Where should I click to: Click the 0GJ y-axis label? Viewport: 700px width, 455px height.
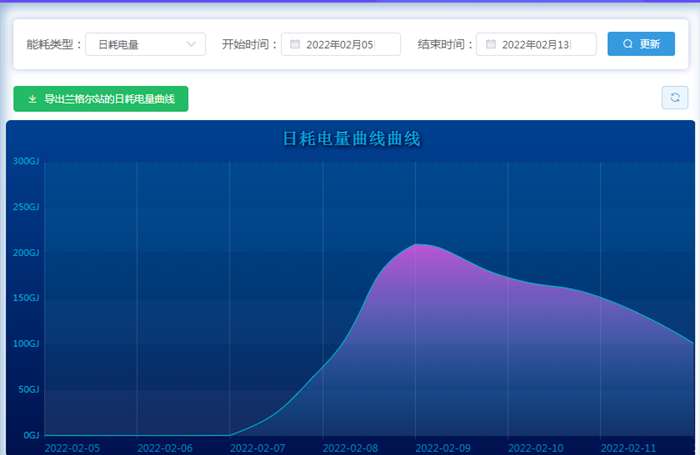pos(31,435)
